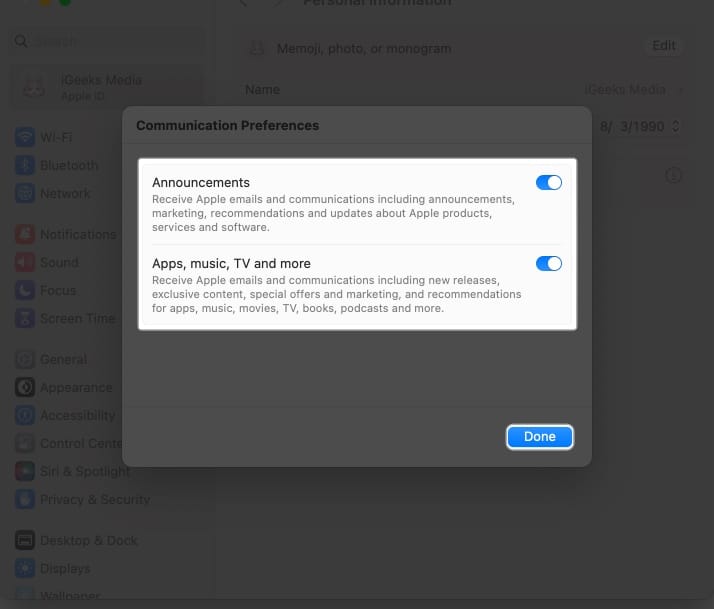Viewport: 714px width, 609px height.
Task: Click the Notifications bell icon
Action: [25, 234]
